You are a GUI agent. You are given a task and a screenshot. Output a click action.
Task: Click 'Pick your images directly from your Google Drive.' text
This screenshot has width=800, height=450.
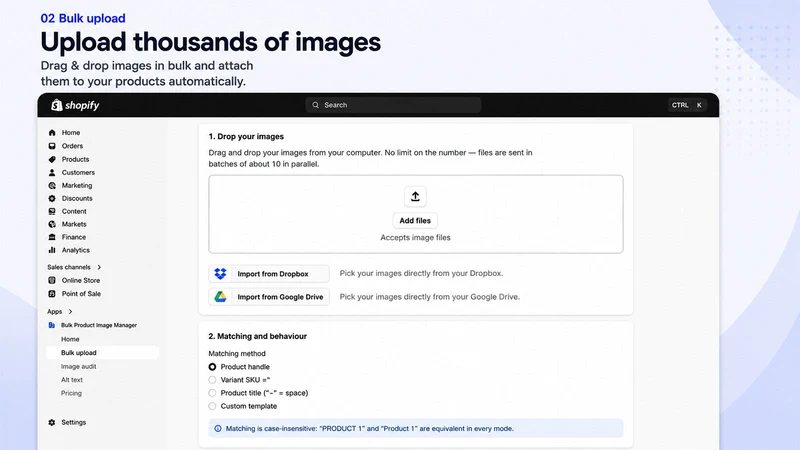(x=430, y=297)
